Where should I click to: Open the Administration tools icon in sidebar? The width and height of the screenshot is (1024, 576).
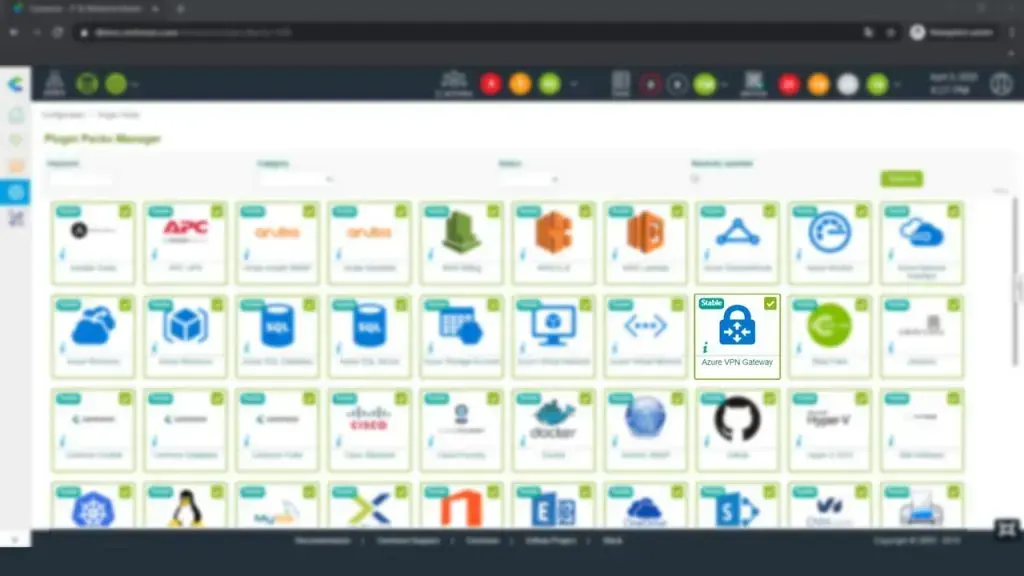(16, 218)
